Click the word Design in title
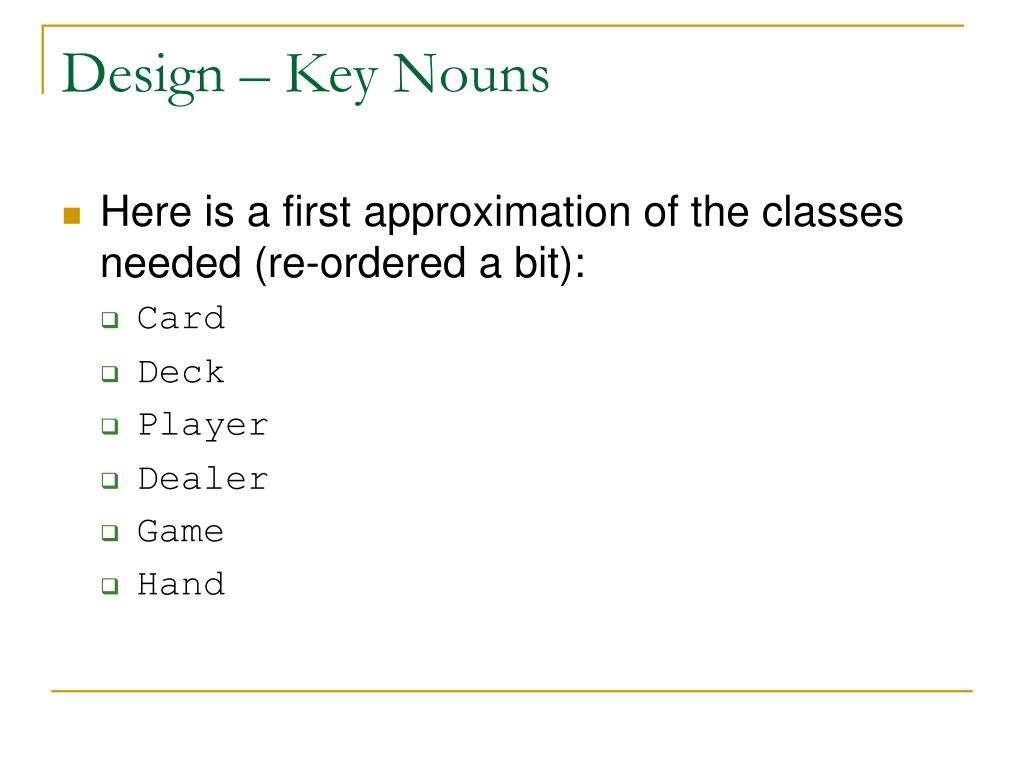Screen dimensions: 1024x768 [x=143, y=77]
